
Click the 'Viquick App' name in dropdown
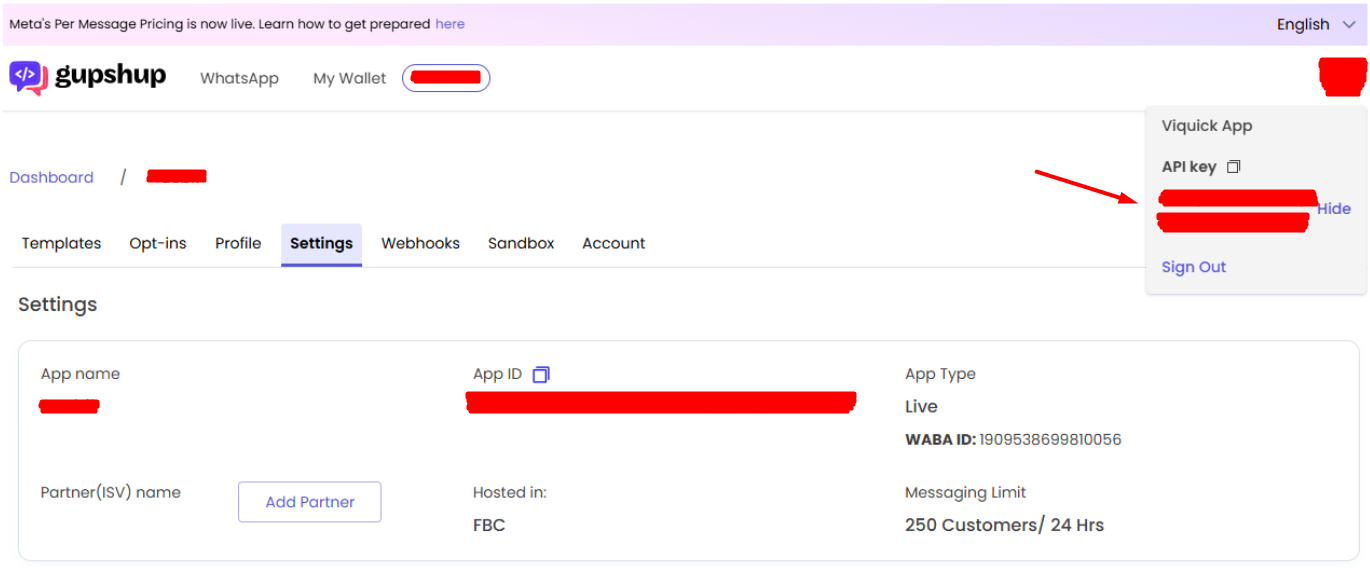[1207, 126]
